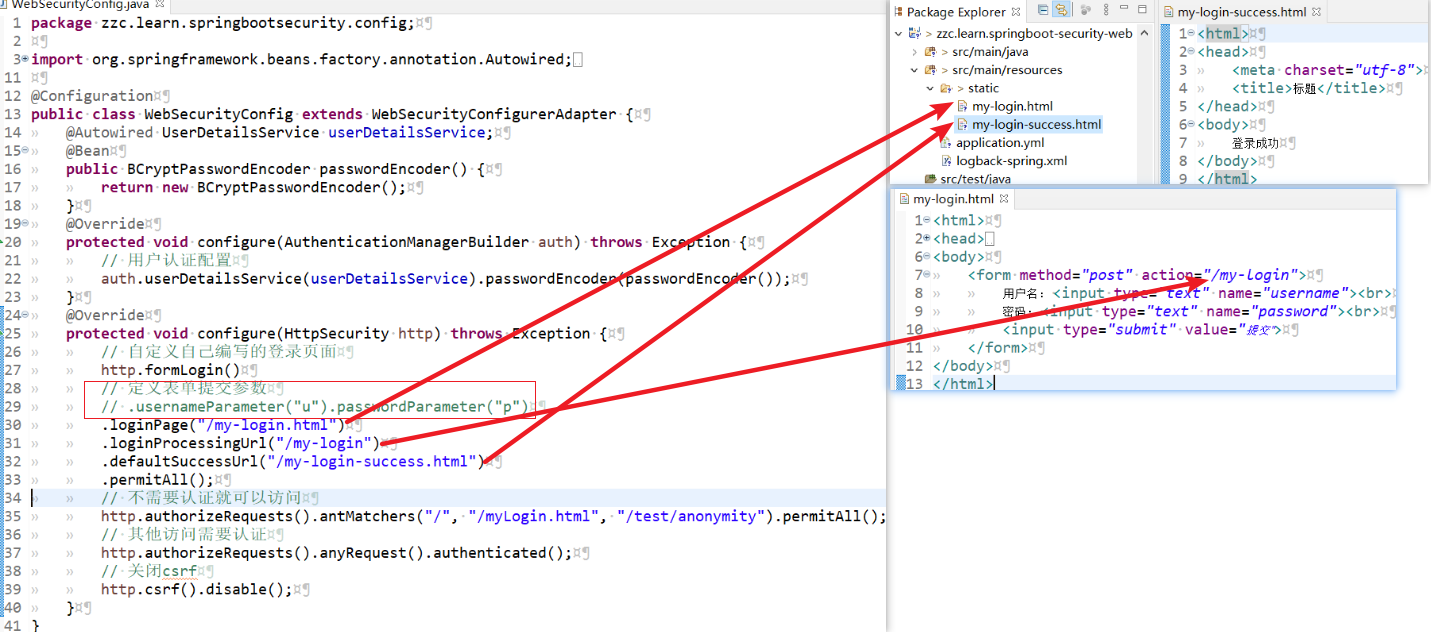Select src/test/java in Package Explorer

tap(976, 179)
